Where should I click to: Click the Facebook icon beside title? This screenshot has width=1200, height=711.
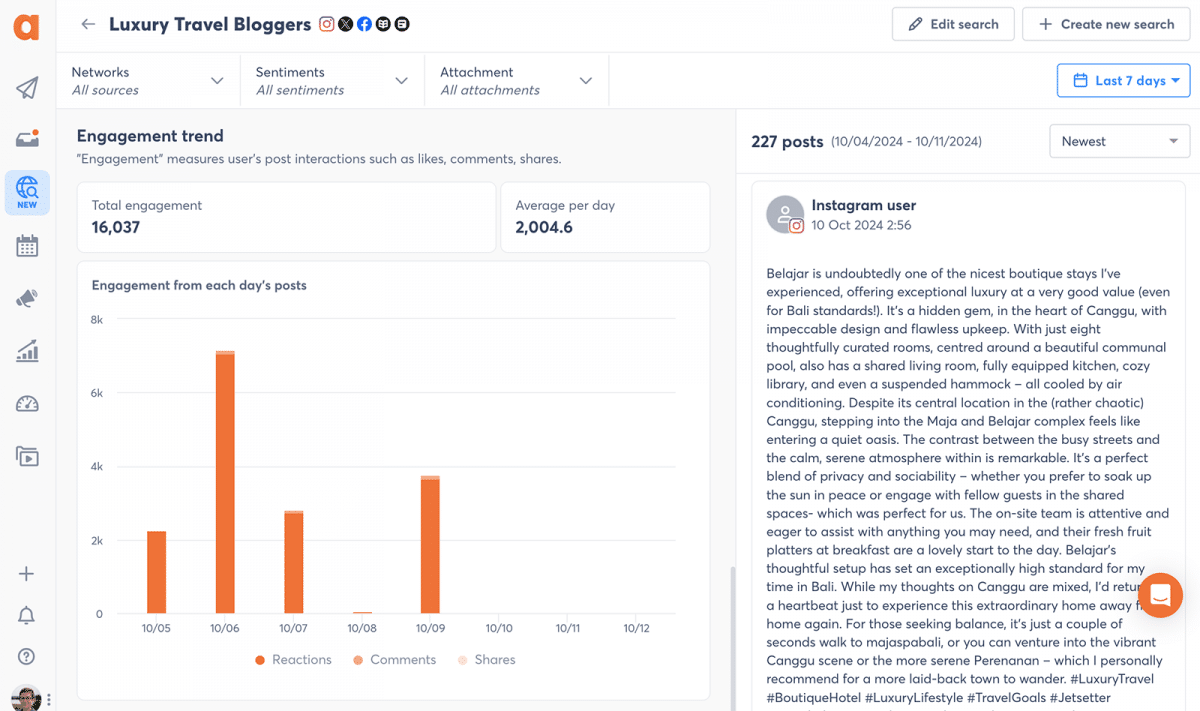(x=364, y=24)
